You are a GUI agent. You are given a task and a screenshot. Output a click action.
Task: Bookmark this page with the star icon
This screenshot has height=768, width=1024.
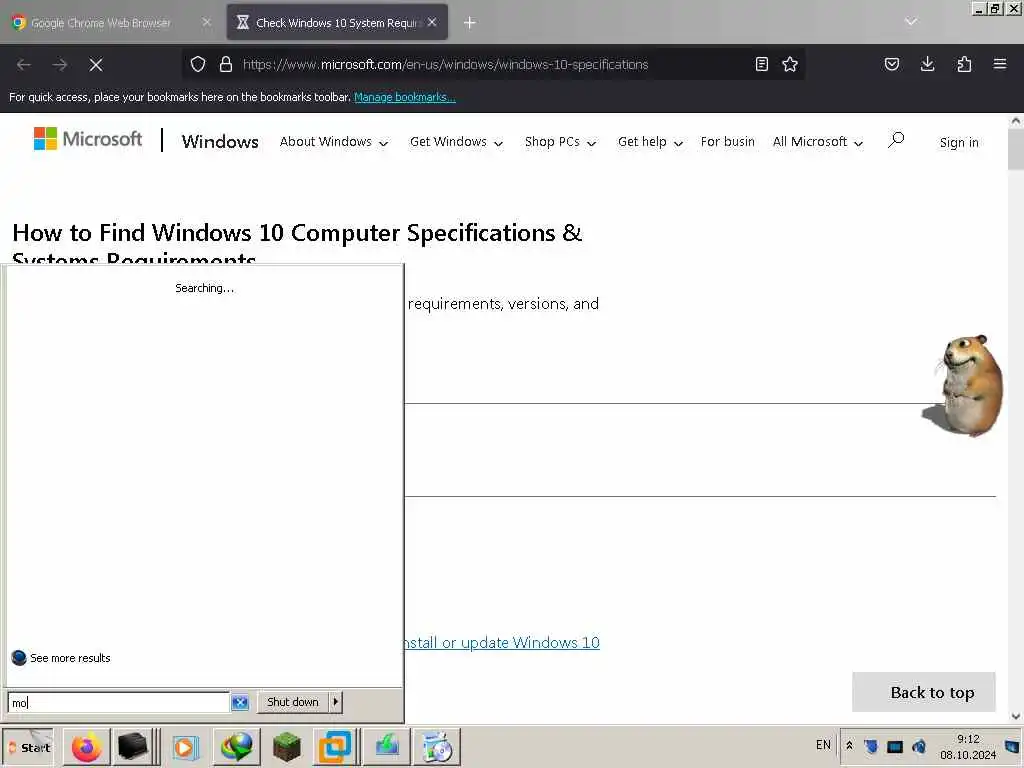pyautogui.click(x=790, y=64)
